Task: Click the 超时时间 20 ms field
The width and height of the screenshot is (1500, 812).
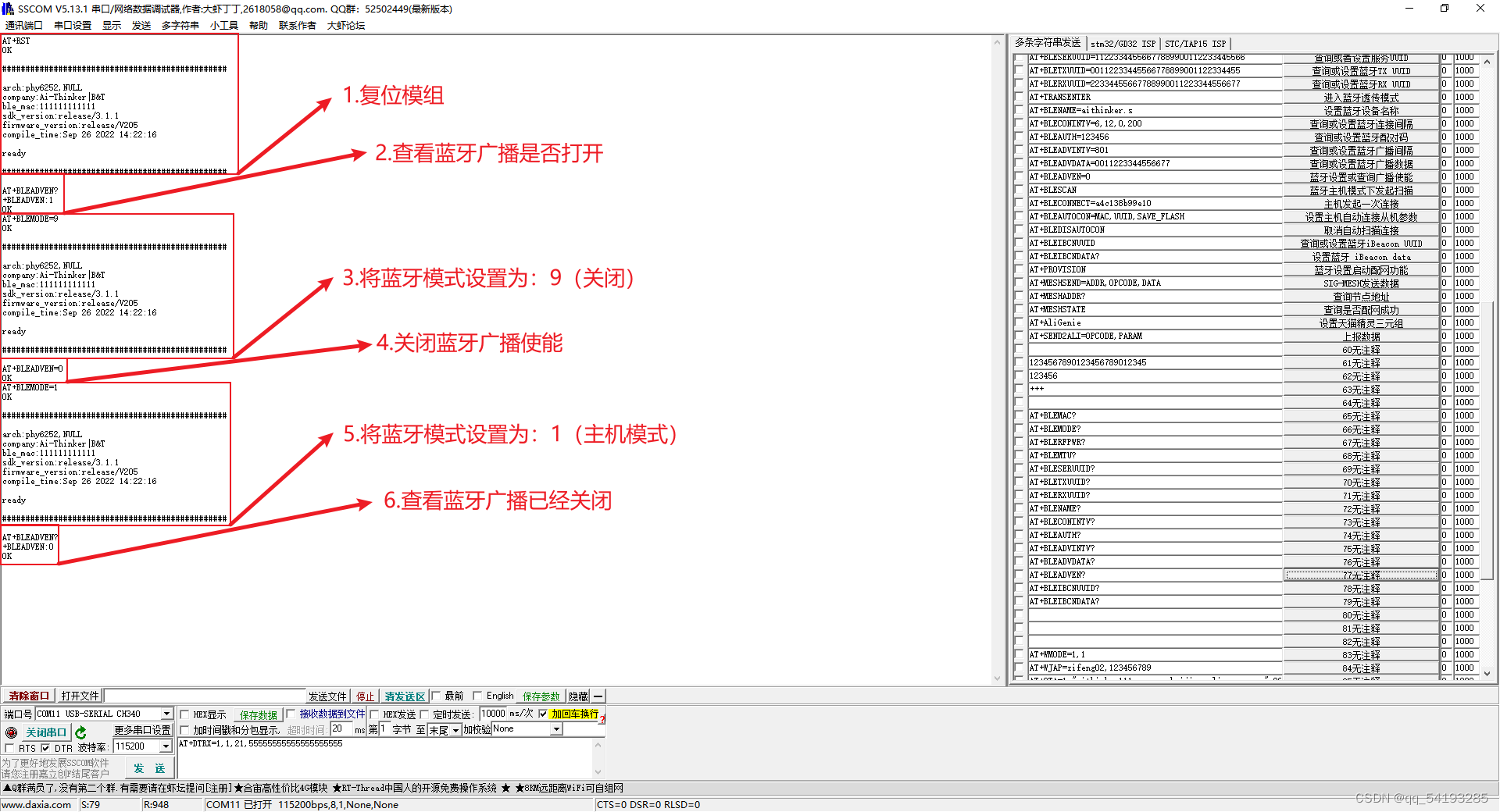Action: coord(341,729)
